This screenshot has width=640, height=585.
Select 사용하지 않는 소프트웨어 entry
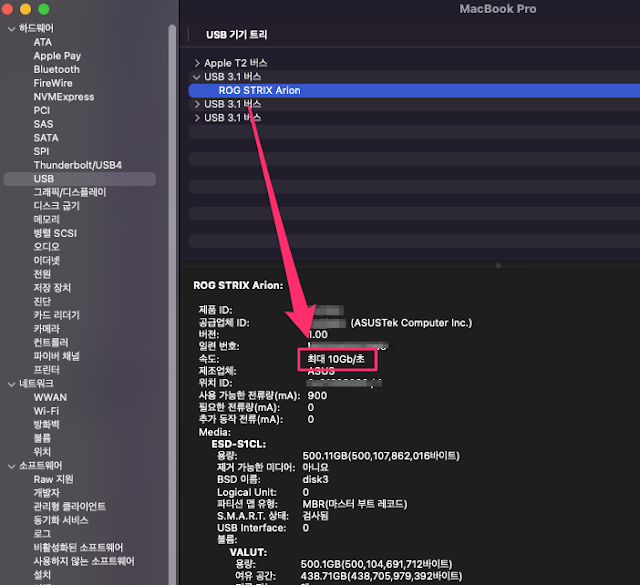(84, 561)
